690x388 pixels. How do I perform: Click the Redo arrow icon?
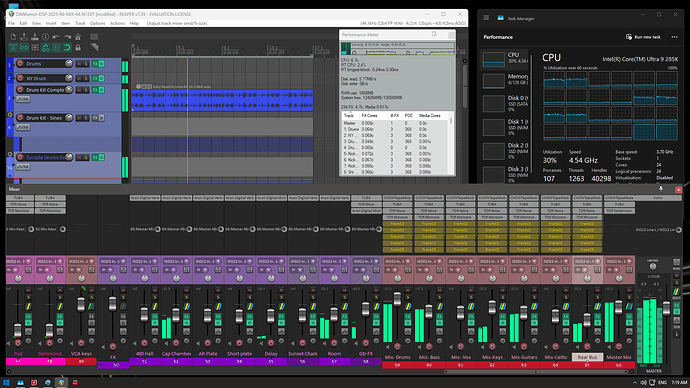pyautogui.click(x=67, y=37)
